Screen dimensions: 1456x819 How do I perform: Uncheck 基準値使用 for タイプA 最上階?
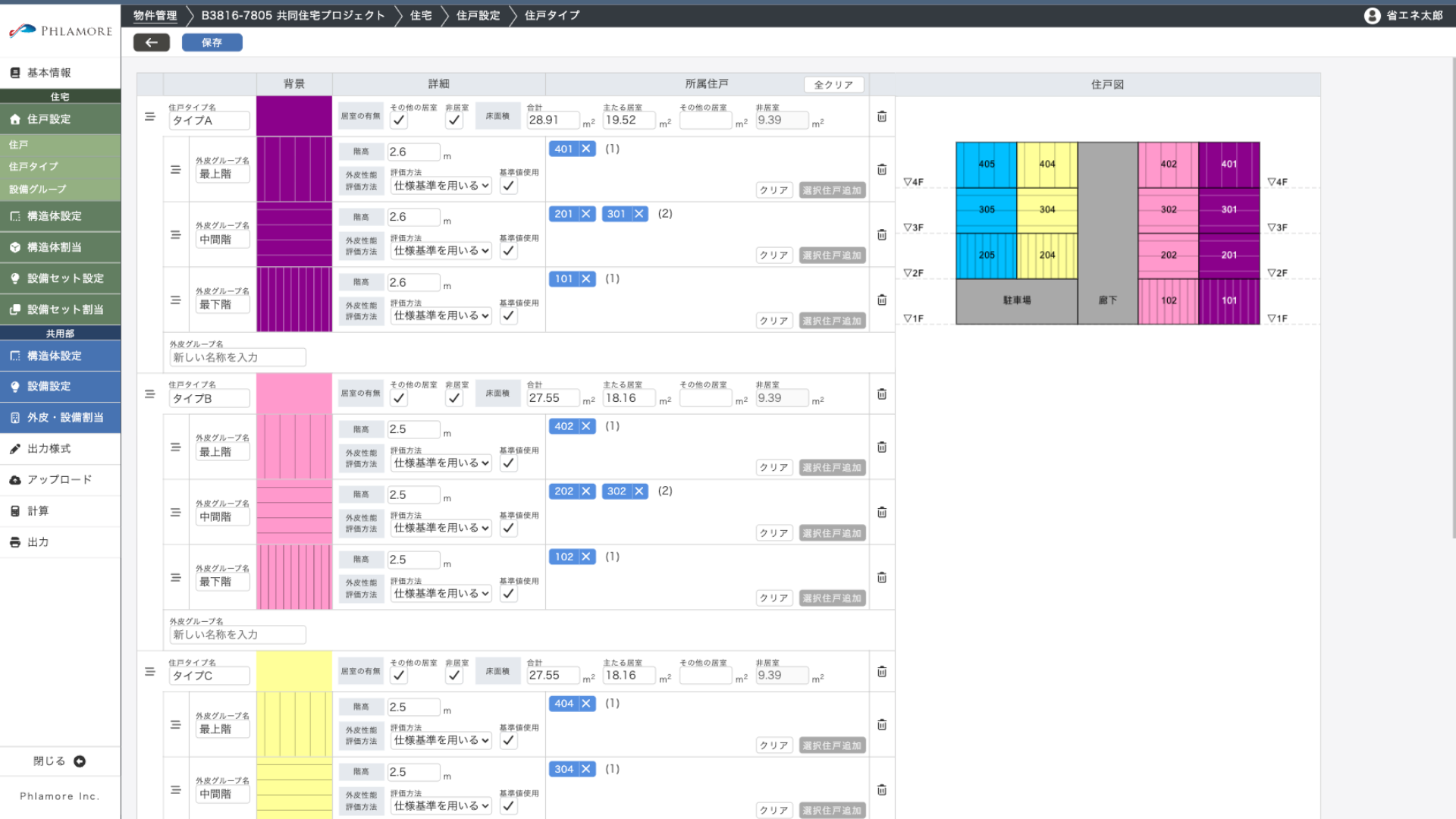509,186
